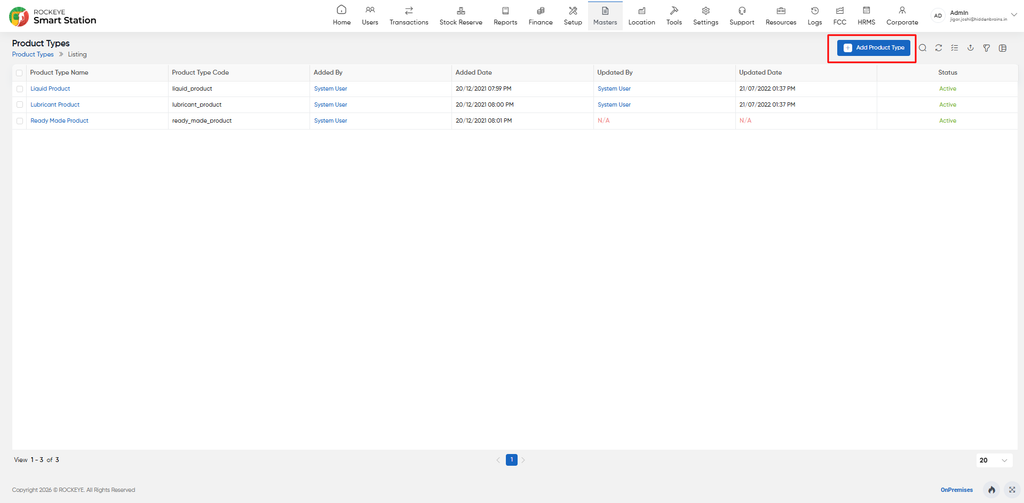Check the Ready Made Product row checkbox
Viewport: 1024px width, 503px height.
pyautogui.click(x=20, y=121)
